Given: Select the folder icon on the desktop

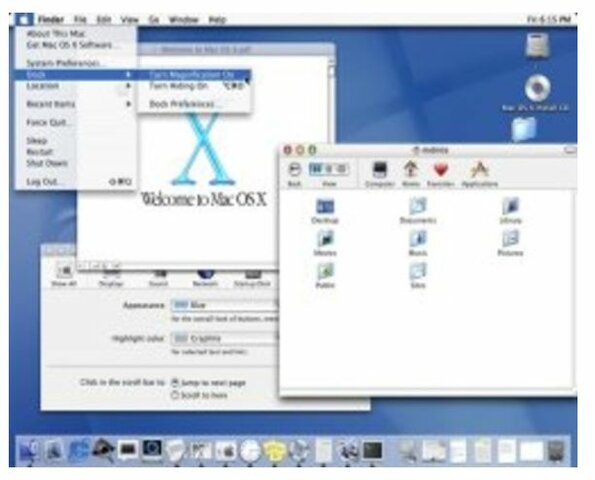Looking at the screenshot, I should click(x=524, y=129).
